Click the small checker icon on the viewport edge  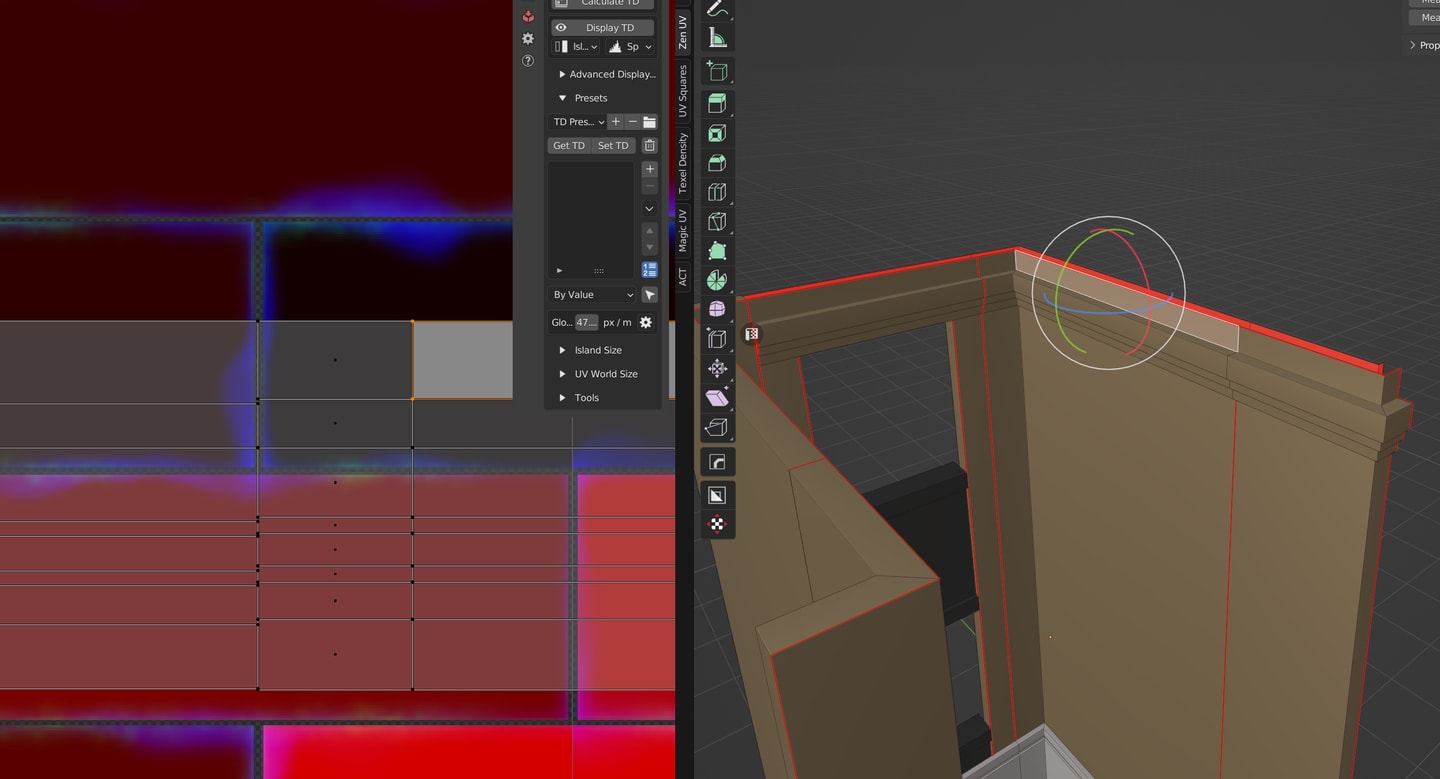coord(752,334)
